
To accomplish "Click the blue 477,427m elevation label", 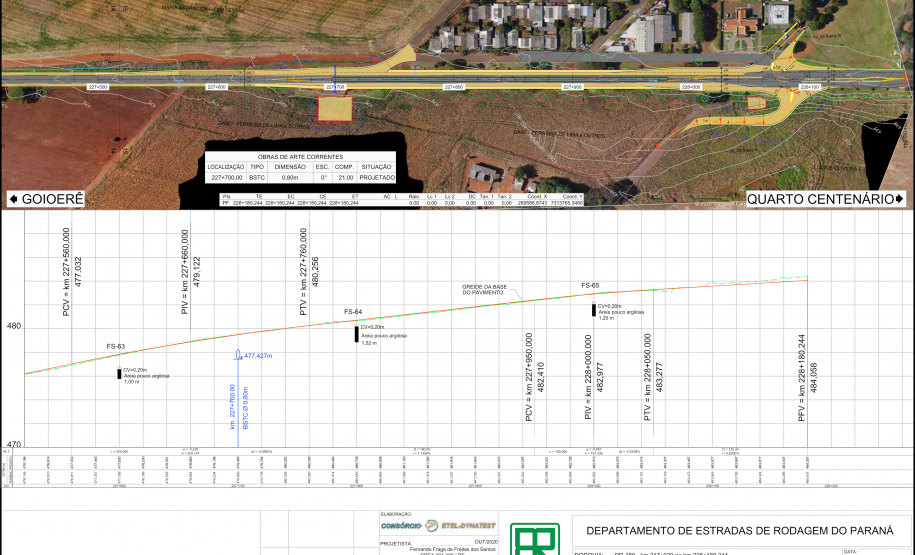I will pos(258,355).
